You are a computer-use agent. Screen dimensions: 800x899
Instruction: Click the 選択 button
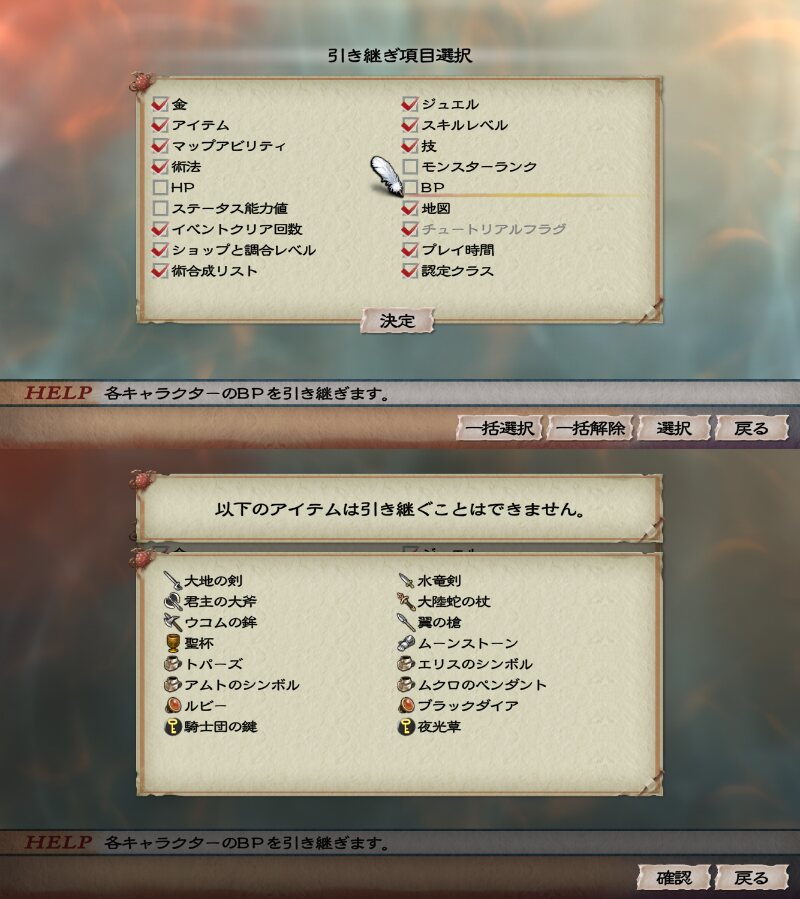(x=674, y=428)
